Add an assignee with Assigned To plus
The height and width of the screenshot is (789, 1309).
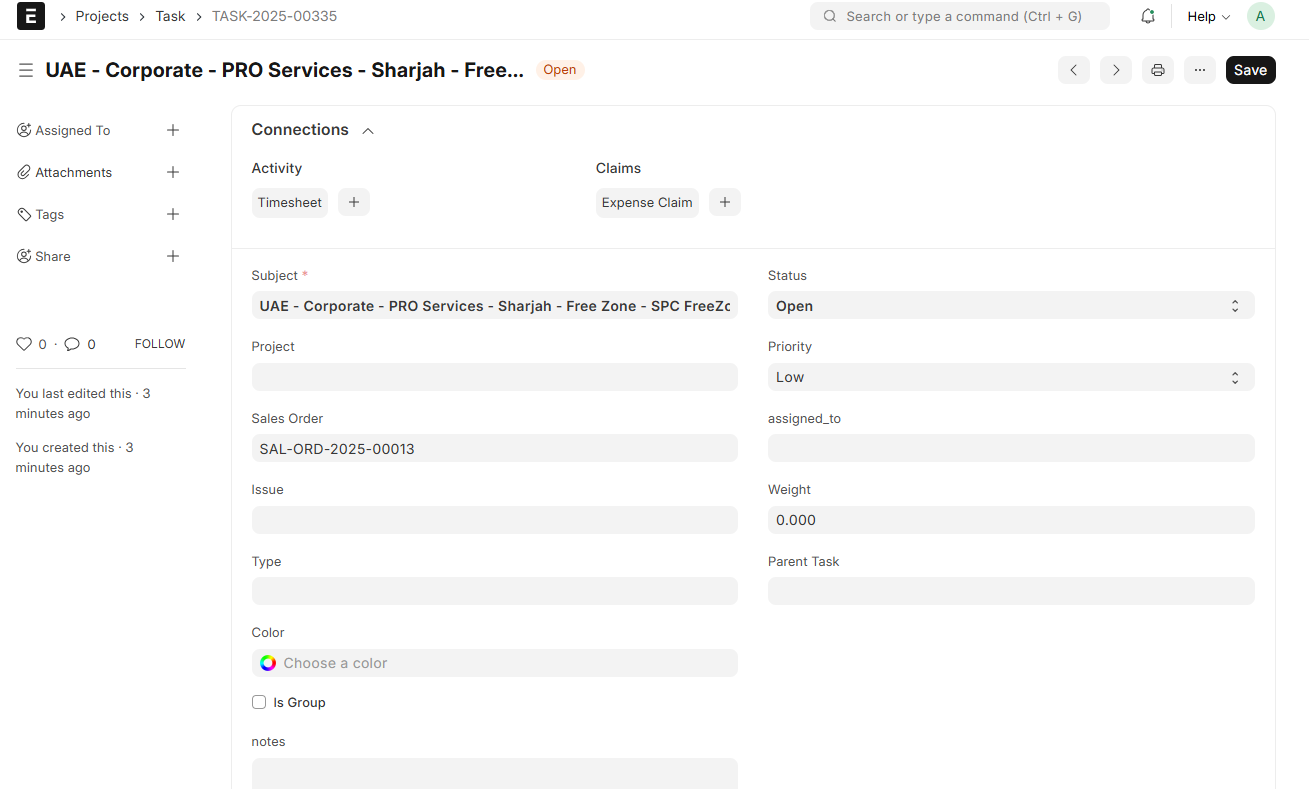pos(172,130)
